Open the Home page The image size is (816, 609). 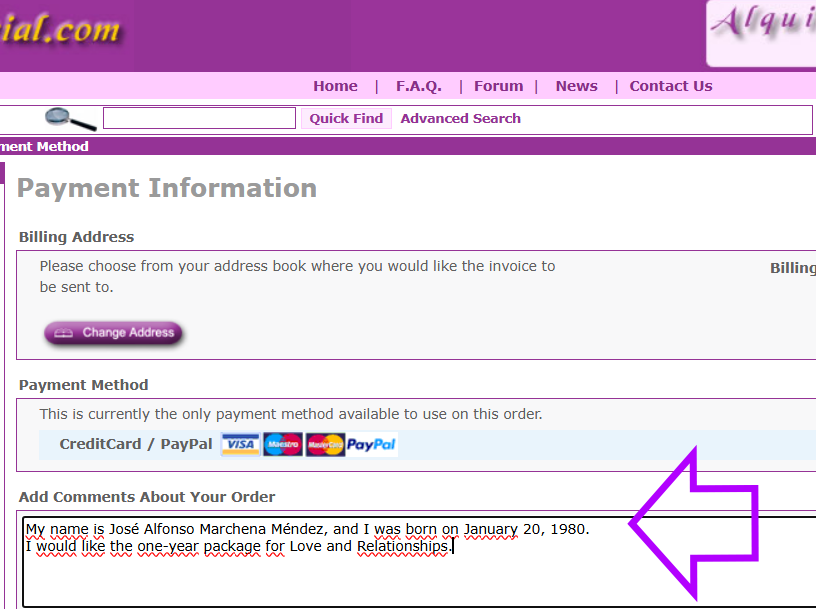click(x=335, y=86)
